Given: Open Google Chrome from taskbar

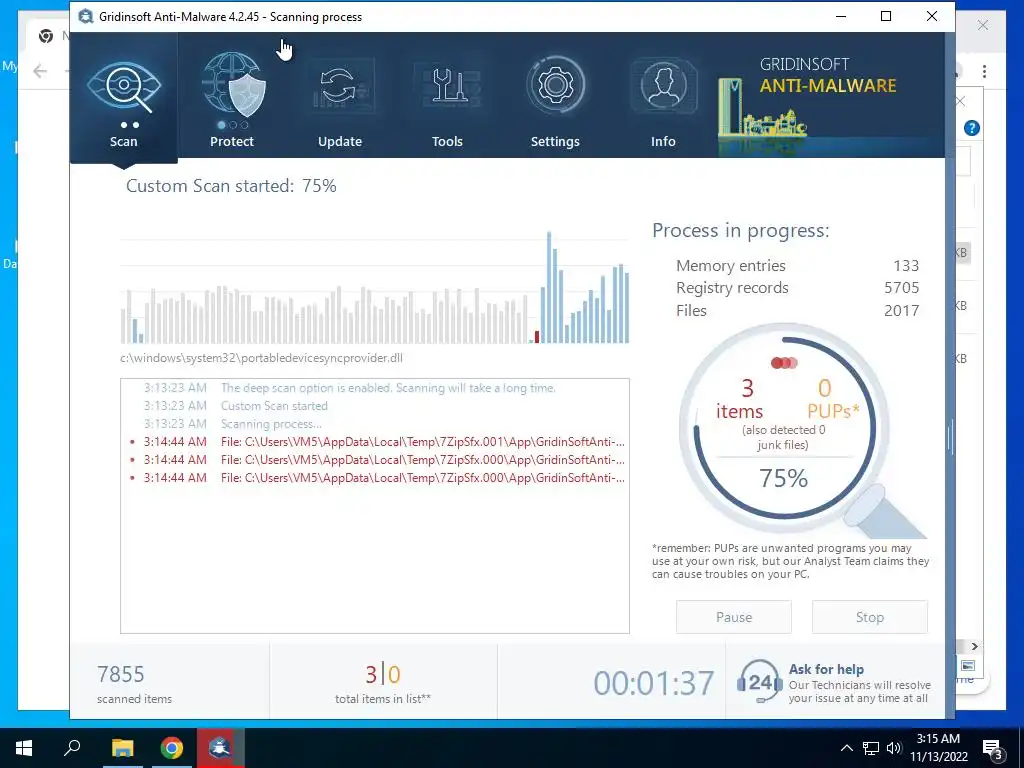Looking at the screenshot, I should pyautogui.click(x=171, y=748).
